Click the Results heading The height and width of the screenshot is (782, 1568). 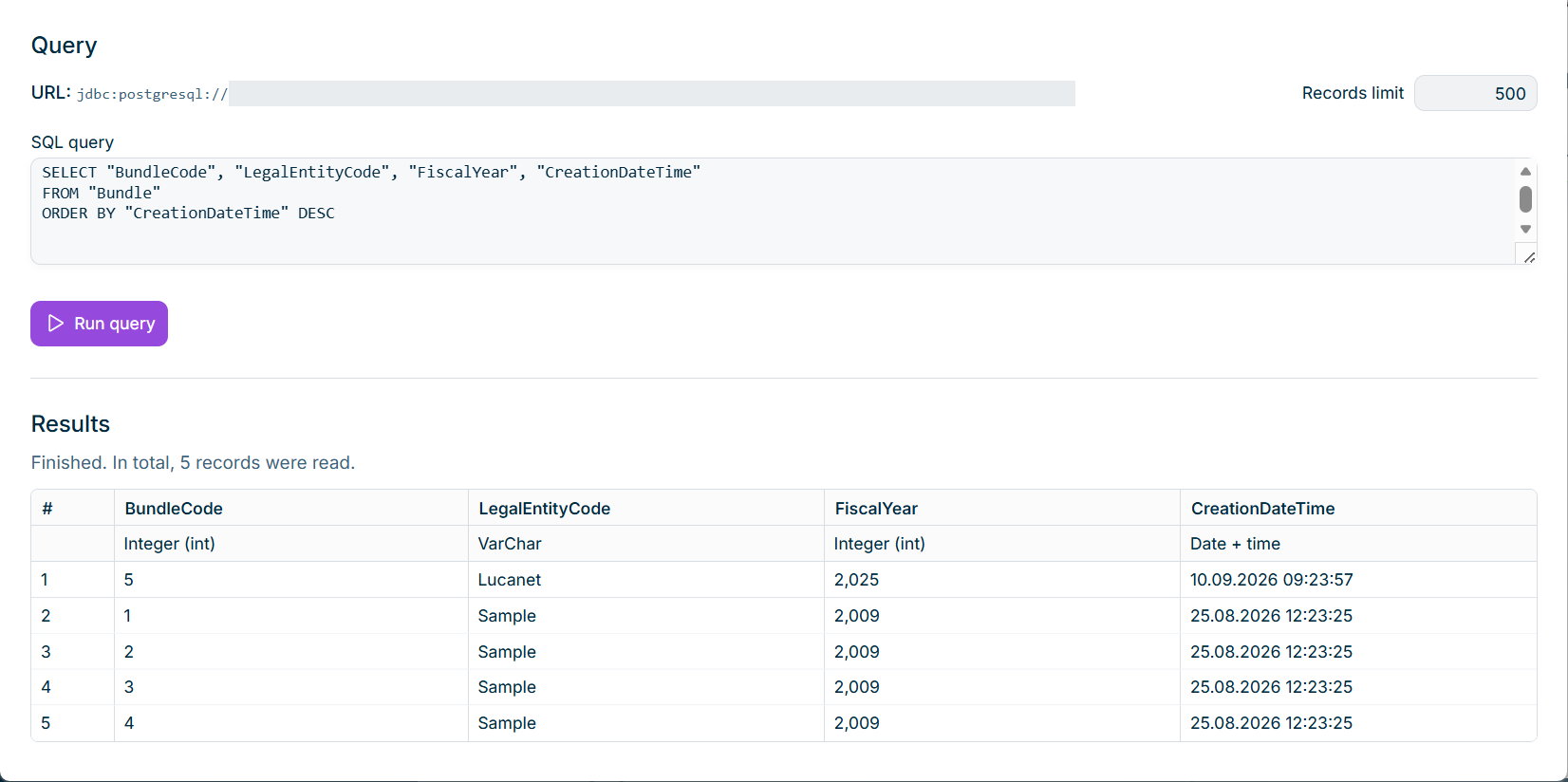pyautogui.click(x=70, y=424)
